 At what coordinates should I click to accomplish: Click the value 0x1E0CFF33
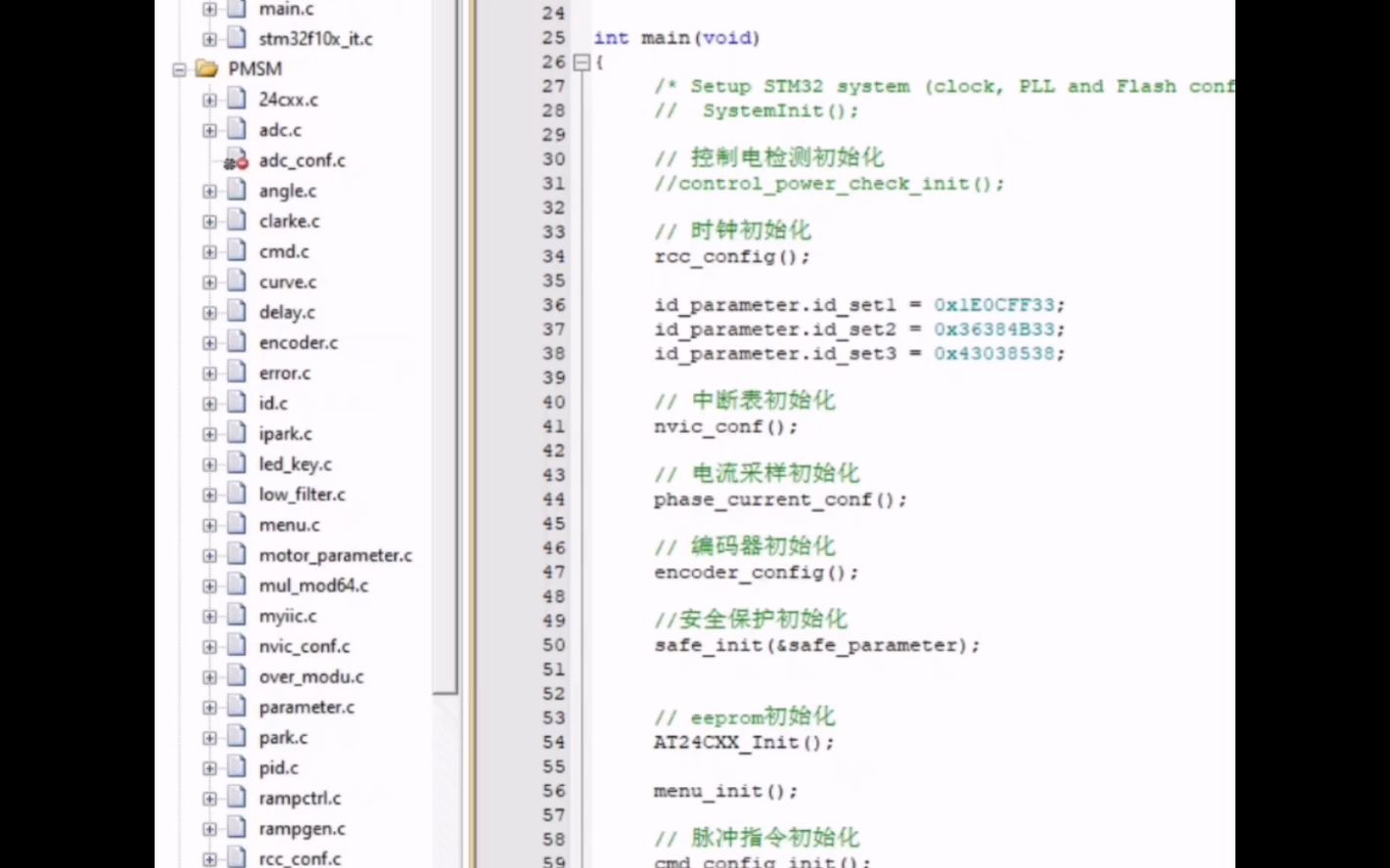995,305
